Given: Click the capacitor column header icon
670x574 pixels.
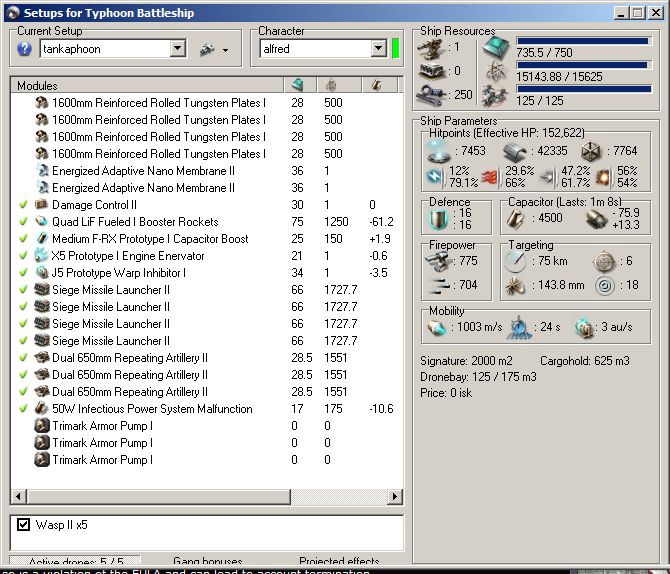Looking at the screenshot, I should pos(376,85).
